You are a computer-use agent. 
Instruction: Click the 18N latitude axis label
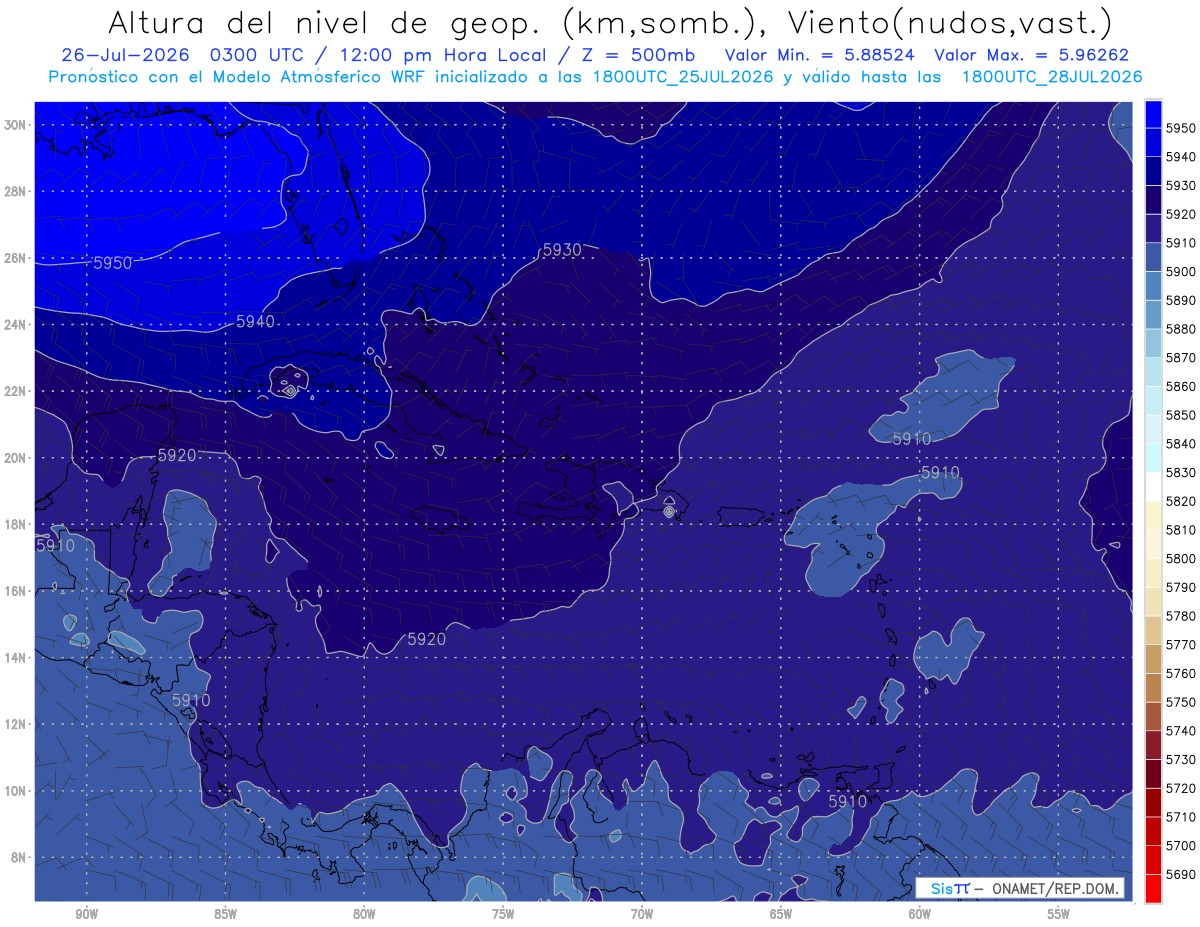click(x=17, y=524)
